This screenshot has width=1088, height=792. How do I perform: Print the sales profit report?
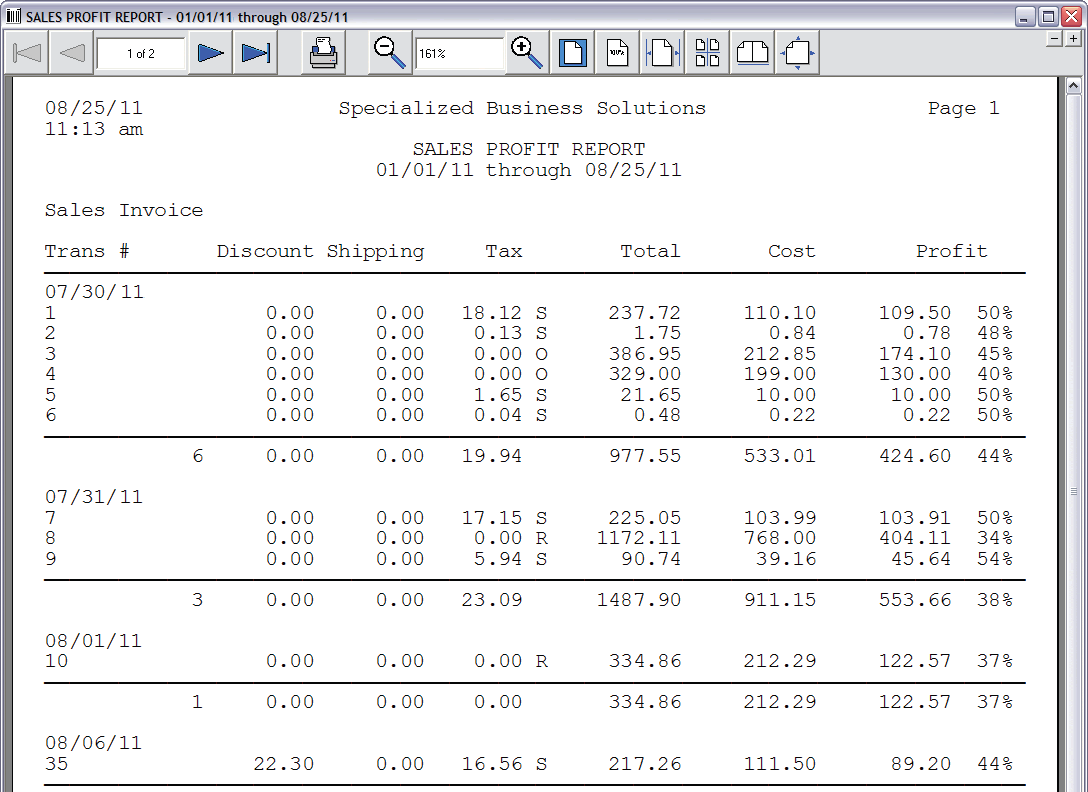[x=324, y=53]
